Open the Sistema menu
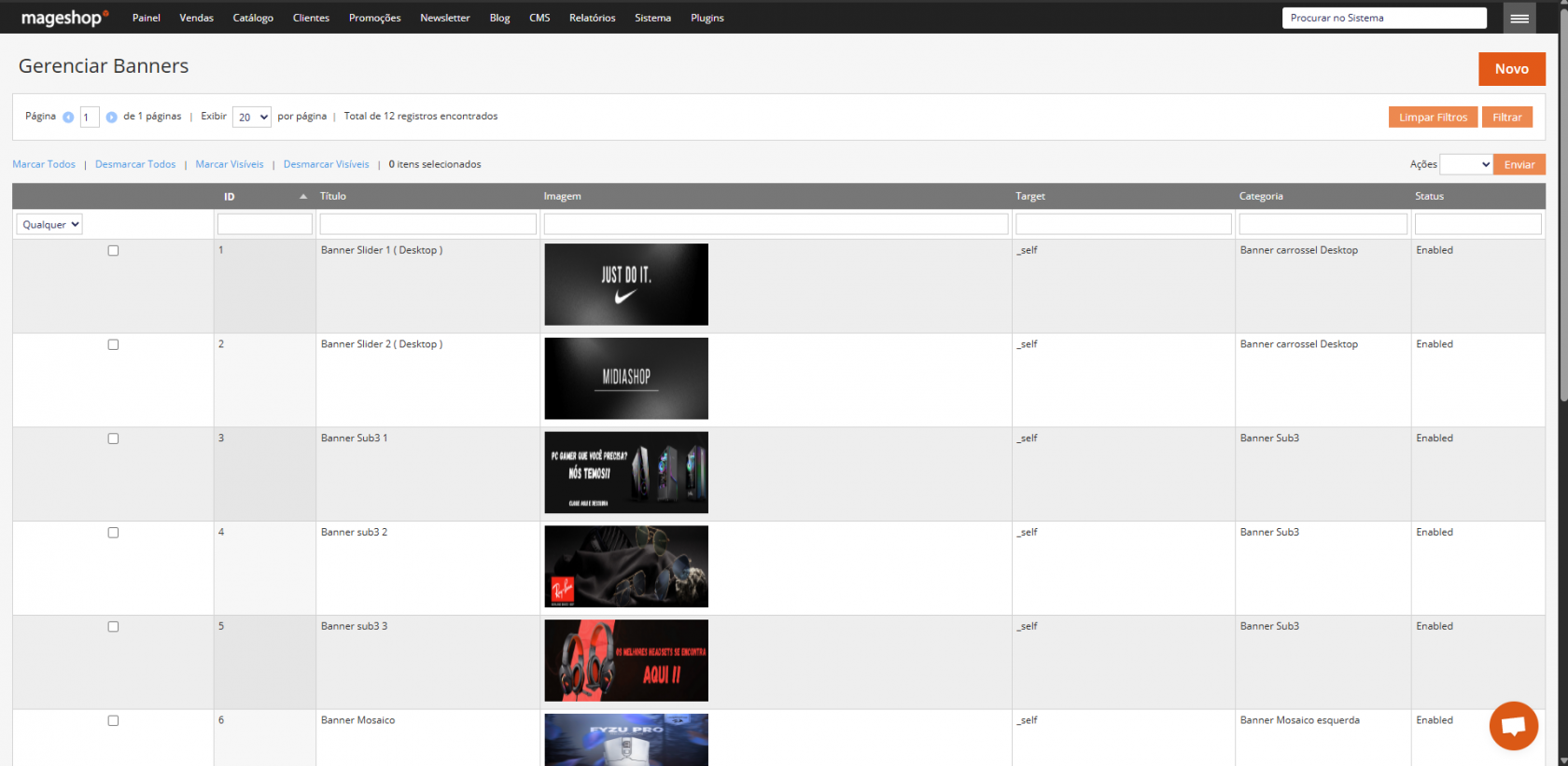The height and width of the screenshot is (766, 1568). point(653,18)
